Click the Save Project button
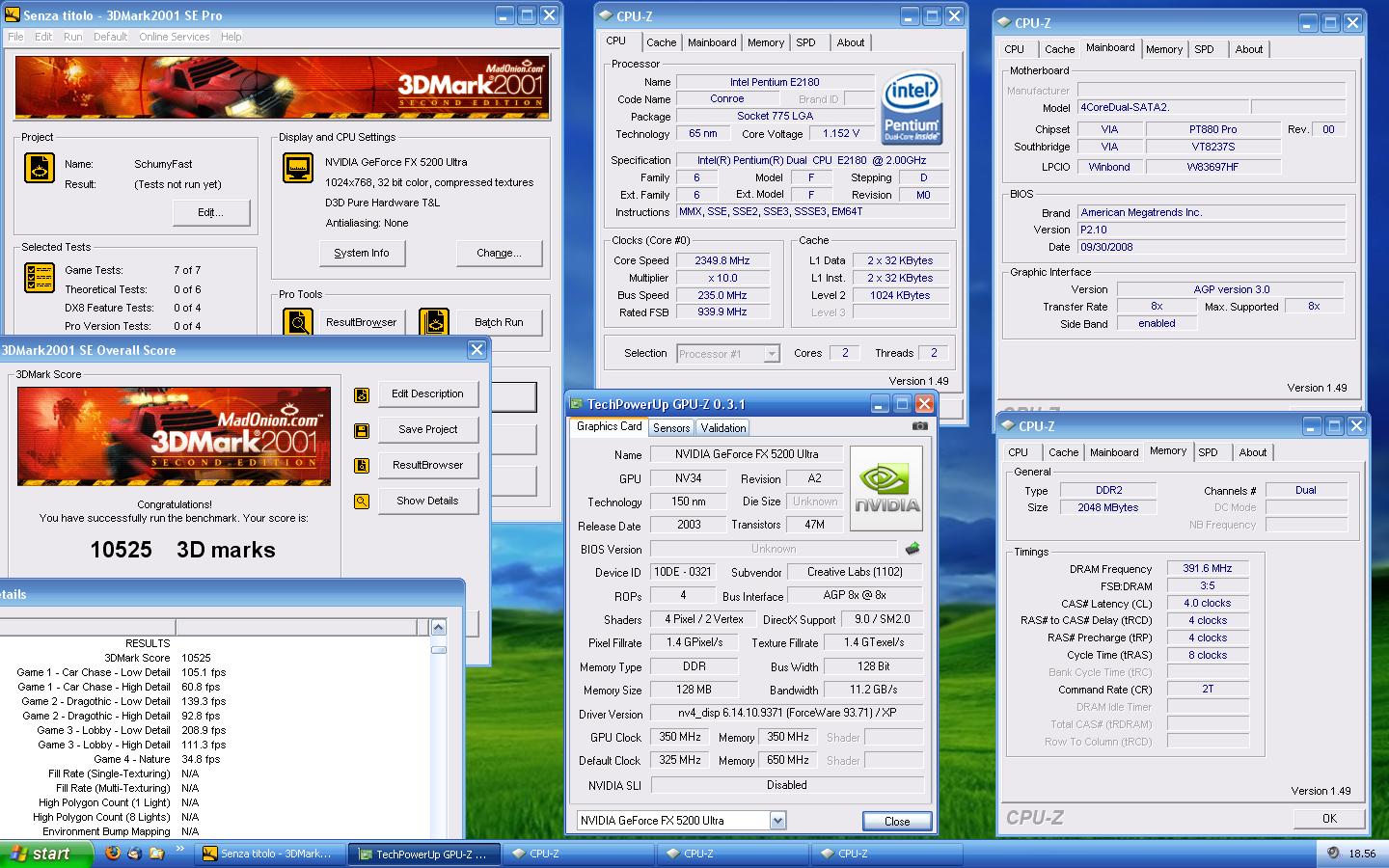1389x868 pixels. click(x=427, y=429)
